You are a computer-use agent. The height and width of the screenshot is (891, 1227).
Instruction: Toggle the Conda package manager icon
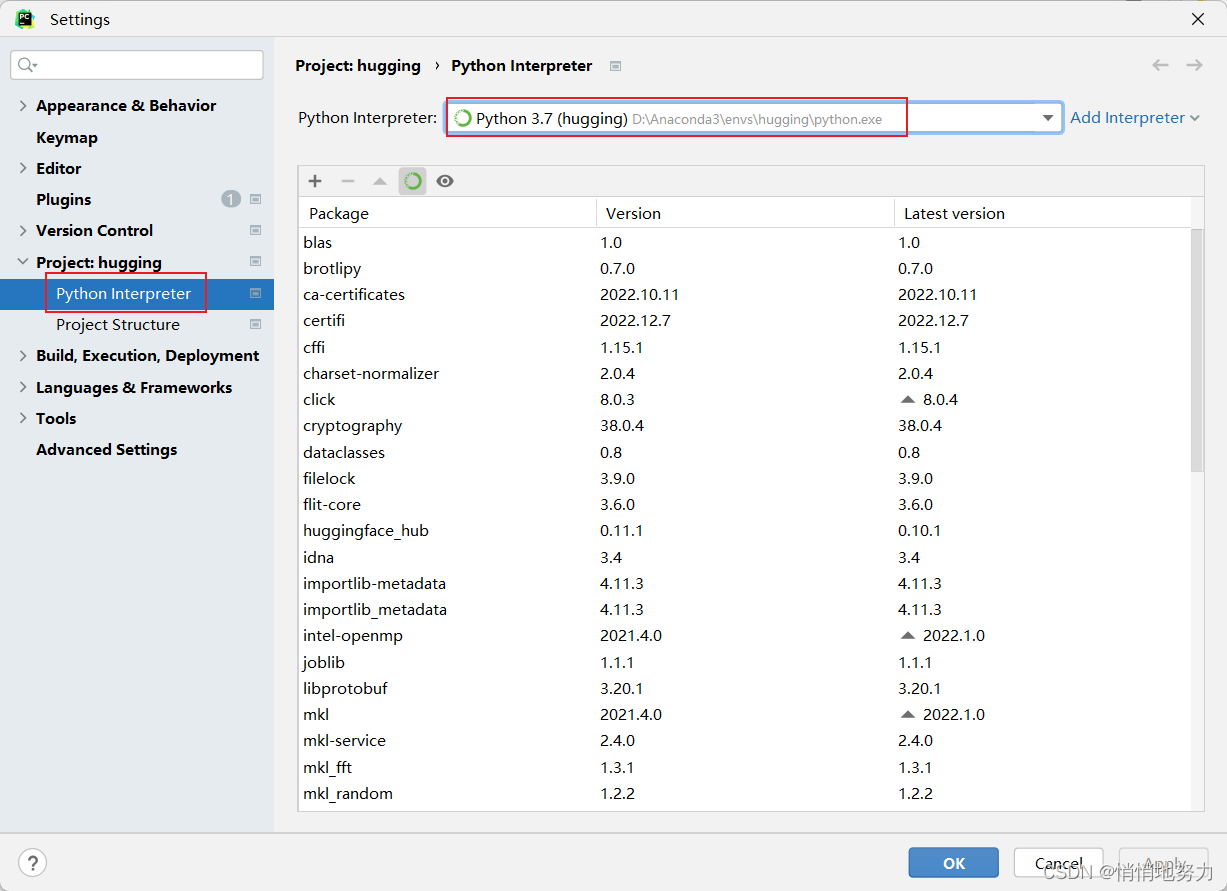tap(412, 181)
